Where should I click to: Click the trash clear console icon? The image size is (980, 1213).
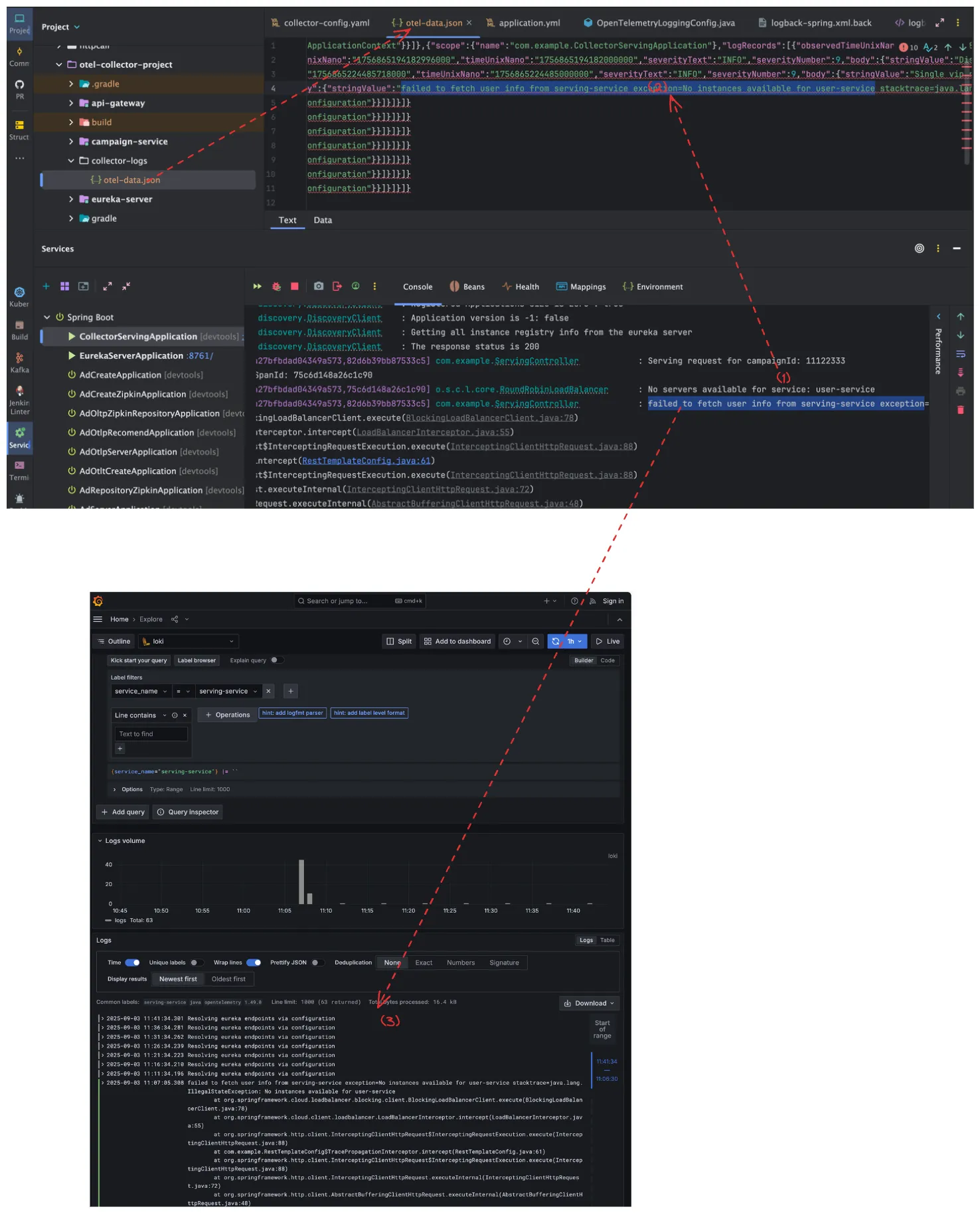[x=960, y=410]
